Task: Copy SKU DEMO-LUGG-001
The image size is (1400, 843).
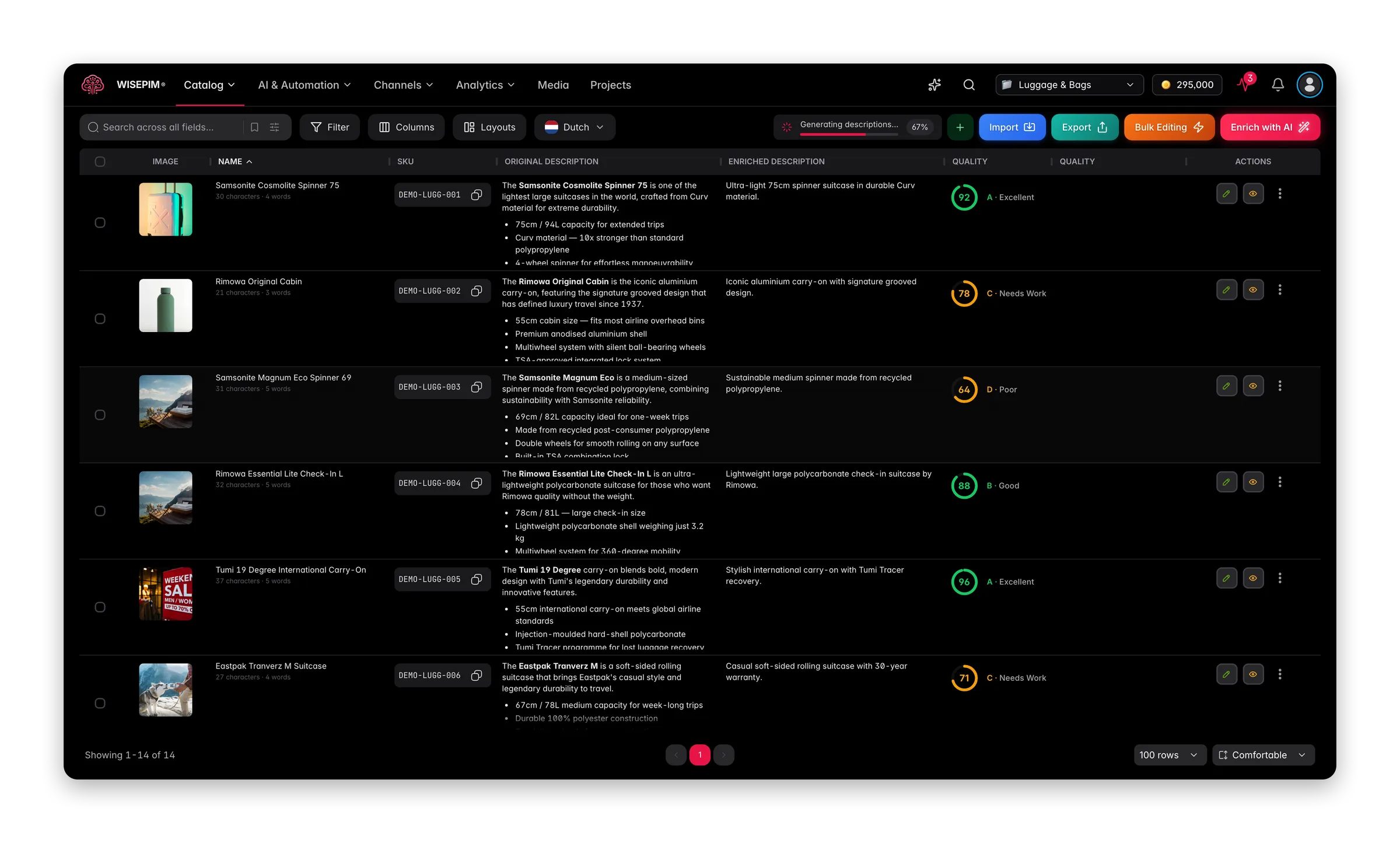Action: click(477, 195)
